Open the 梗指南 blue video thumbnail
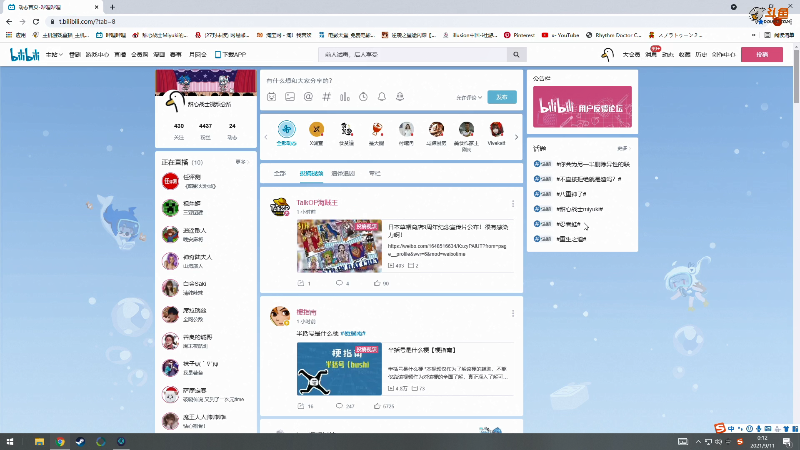Image resolution: width=800 pixels, height=450 pixels. pyautogui.click(x=339, y=369)
